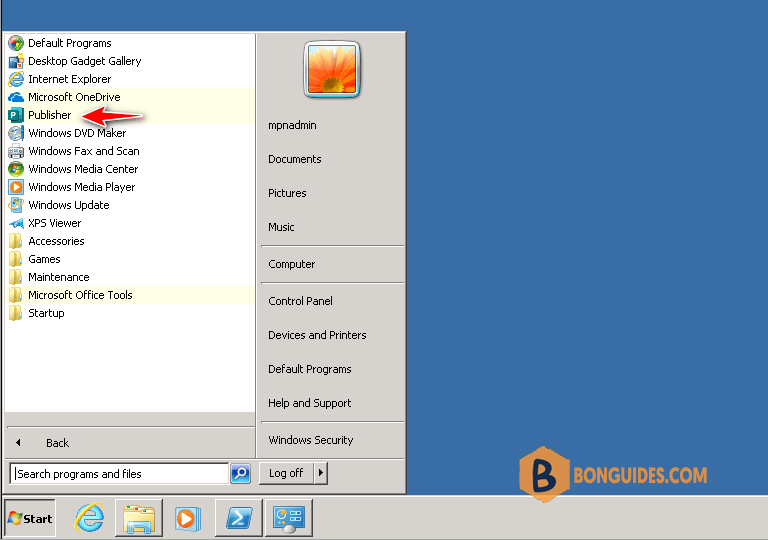
Task: Open Pictures from the right pane
Action: (332, 193)
